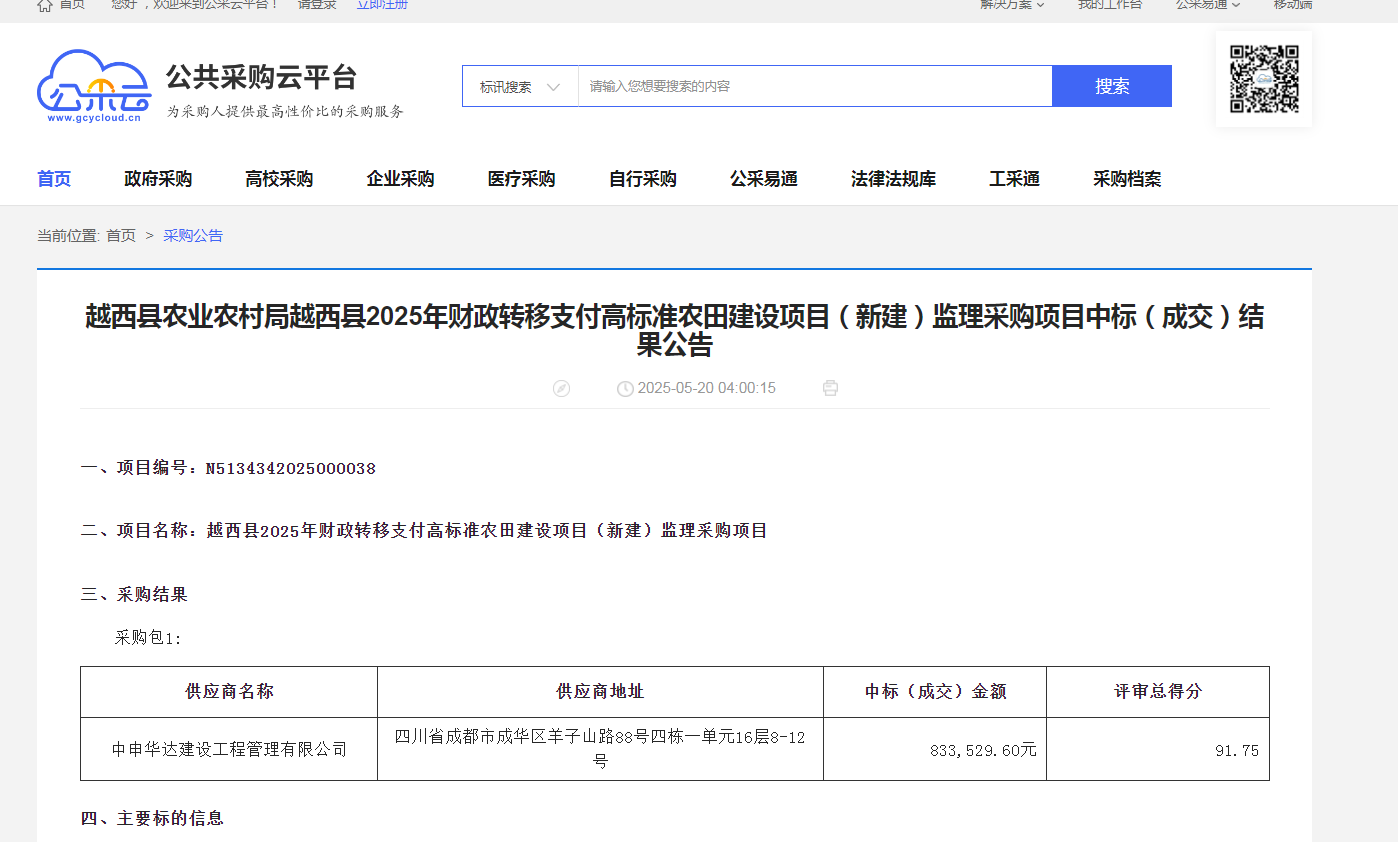Screen dimensions: 1398x842
Task: Click the printer icon below the title
Action: tap(830, 388)
